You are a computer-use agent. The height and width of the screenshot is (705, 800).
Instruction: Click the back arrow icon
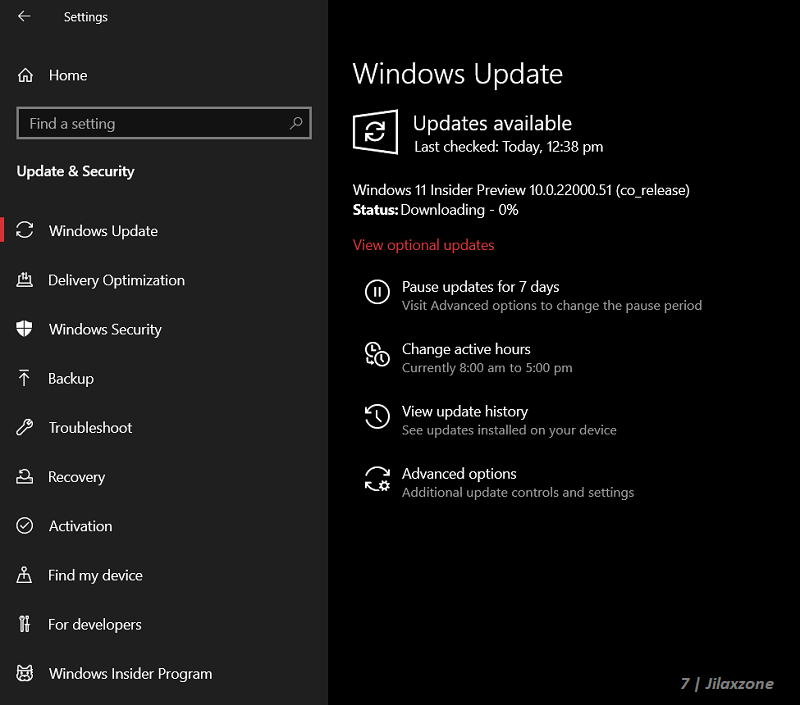(24, 16)
